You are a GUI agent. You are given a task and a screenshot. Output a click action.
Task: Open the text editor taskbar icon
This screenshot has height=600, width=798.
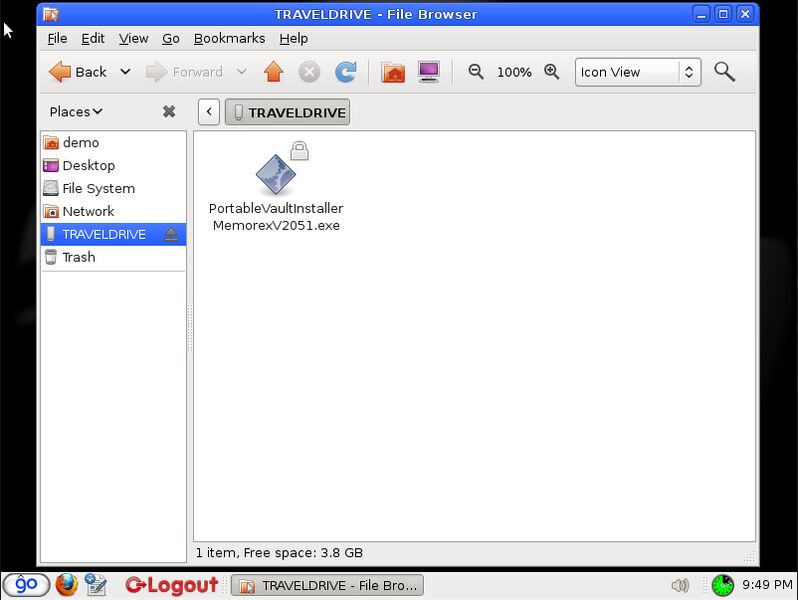[96, 585]
